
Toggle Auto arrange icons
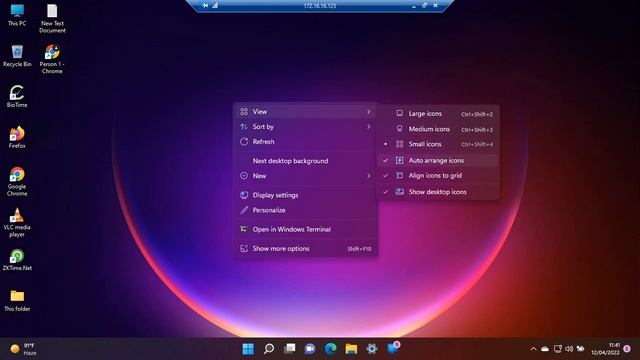437,160
